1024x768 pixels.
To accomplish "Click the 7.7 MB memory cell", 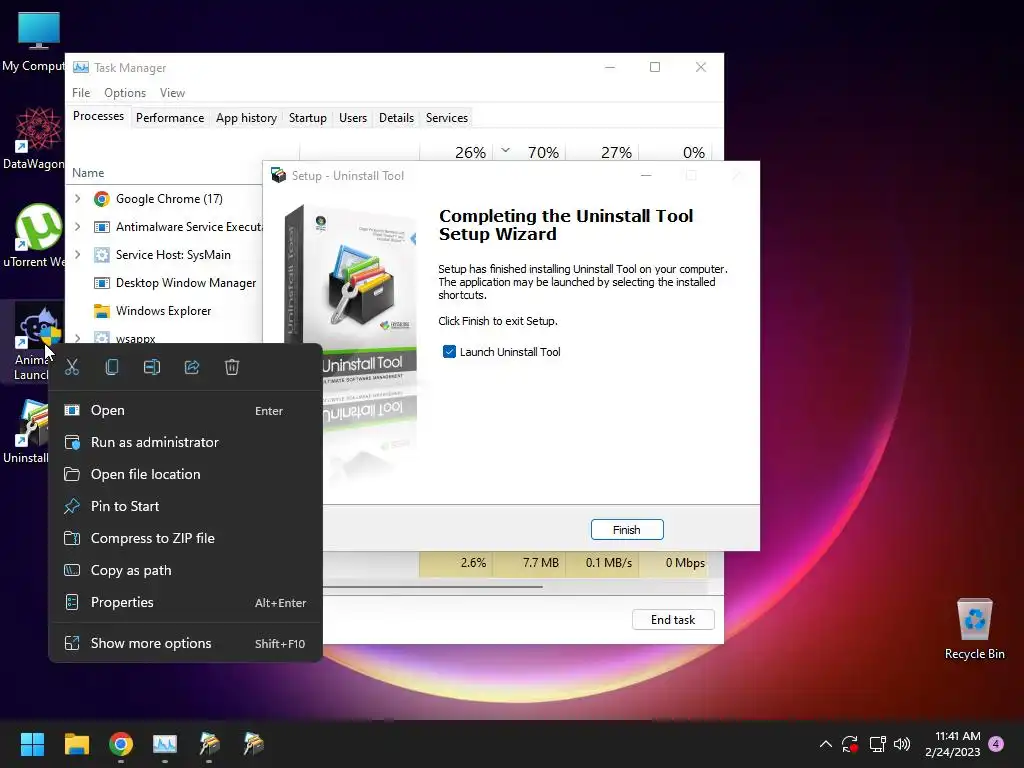I will click(530, 563).
